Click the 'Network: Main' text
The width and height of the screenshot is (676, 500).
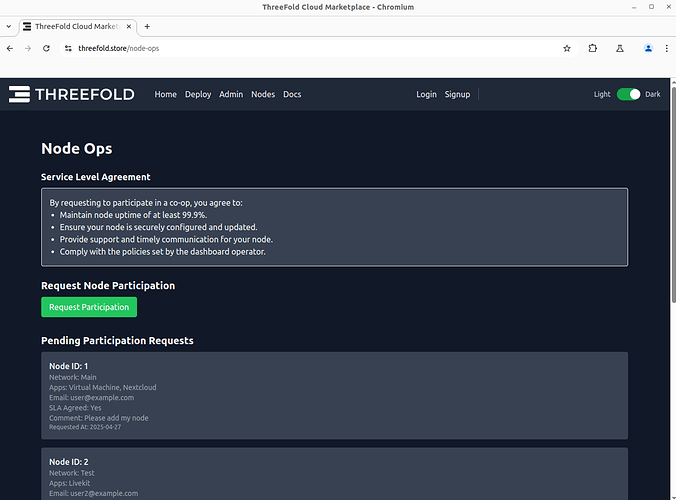[x=73, y=377]
